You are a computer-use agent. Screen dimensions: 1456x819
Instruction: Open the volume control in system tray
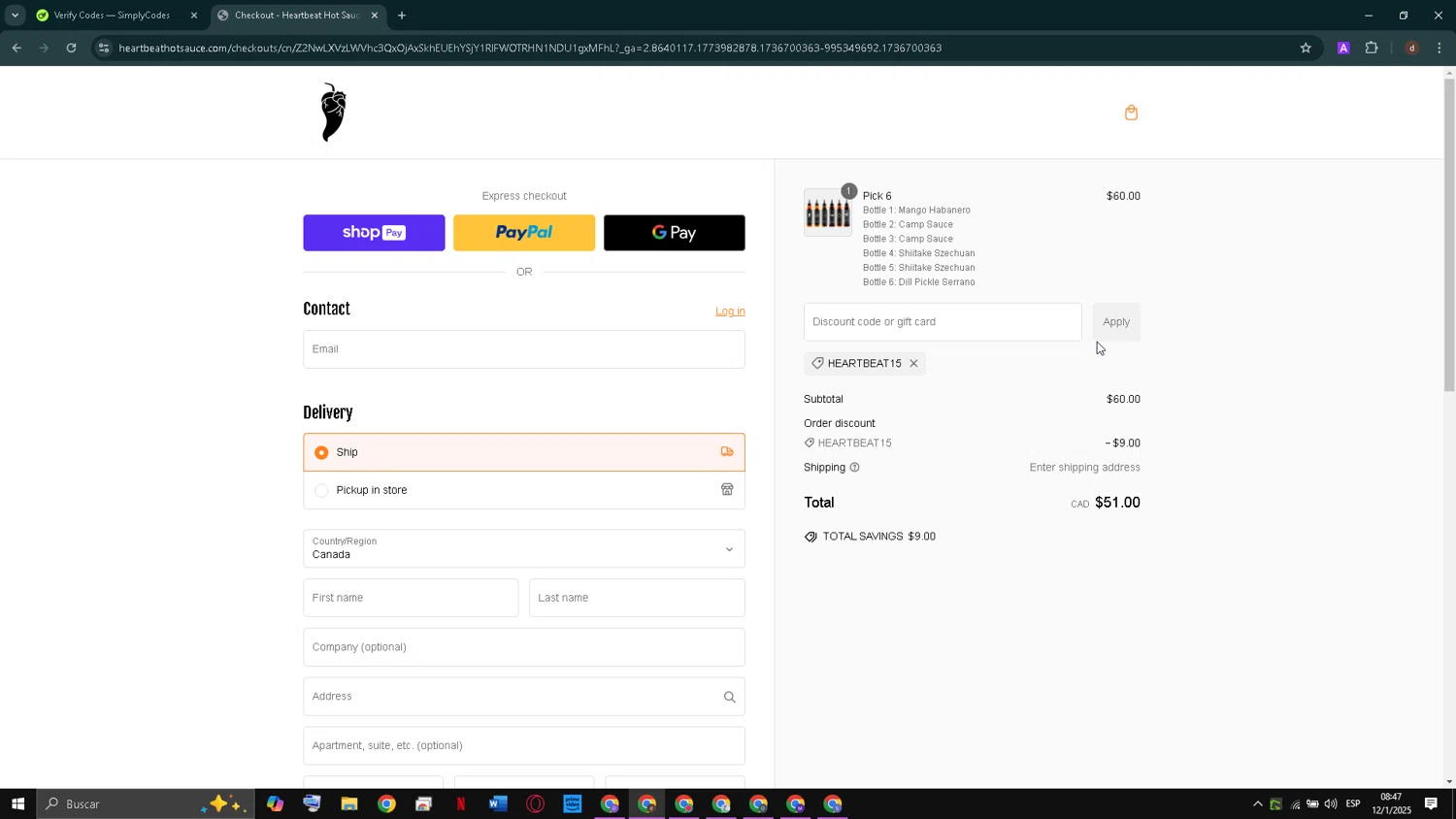1331,803
